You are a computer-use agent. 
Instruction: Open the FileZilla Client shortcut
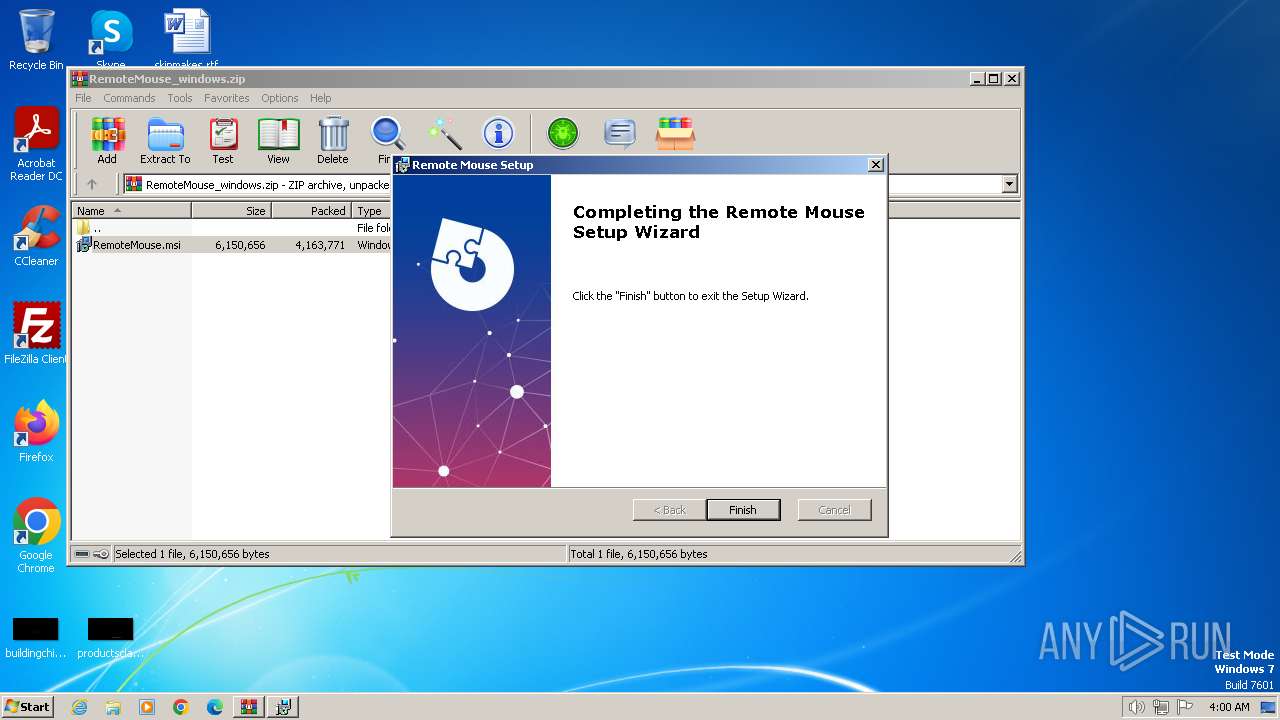click(x=36, y=333)
